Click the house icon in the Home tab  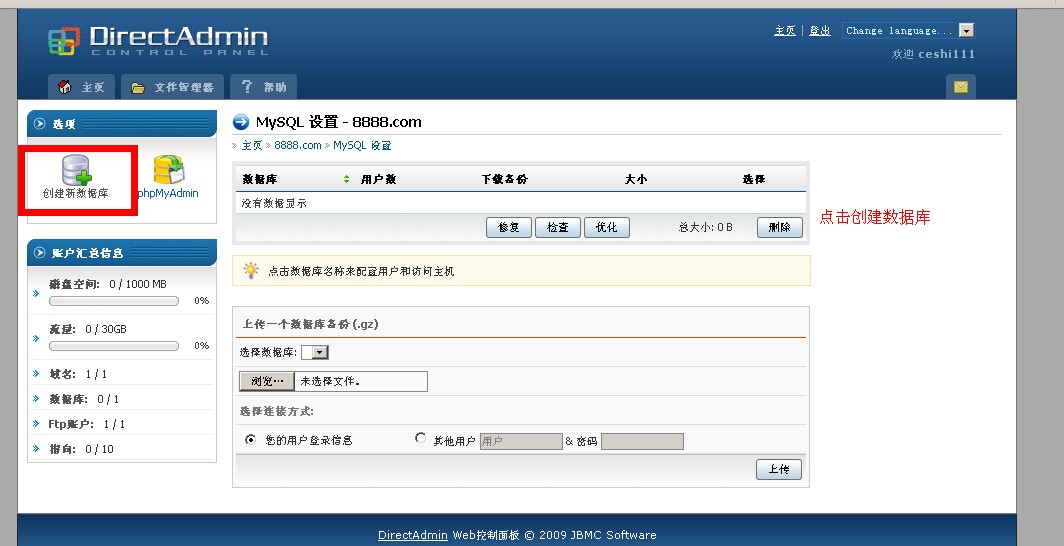[x=65, y=87]
